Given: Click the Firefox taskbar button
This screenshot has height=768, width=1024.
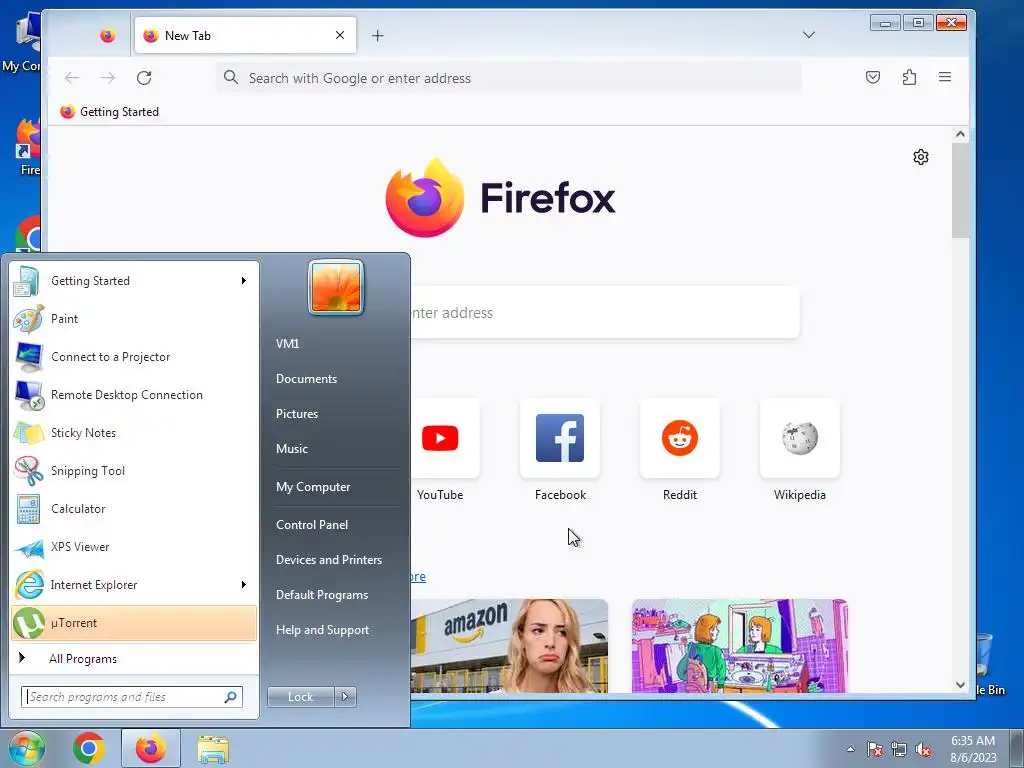Looking at the screenshot, I should [x=151, y=748].
